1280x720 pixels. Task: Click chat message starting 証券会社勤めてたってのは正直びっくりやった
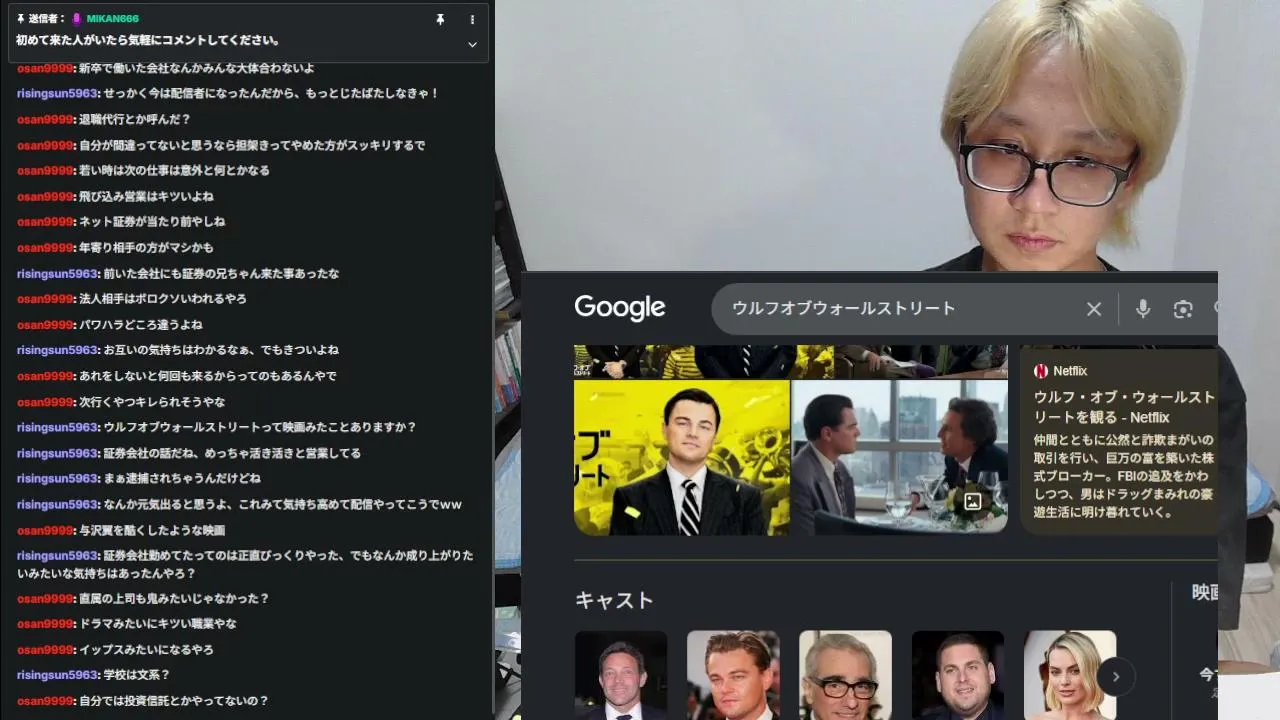pyautogui.click(x=245, y=565)
